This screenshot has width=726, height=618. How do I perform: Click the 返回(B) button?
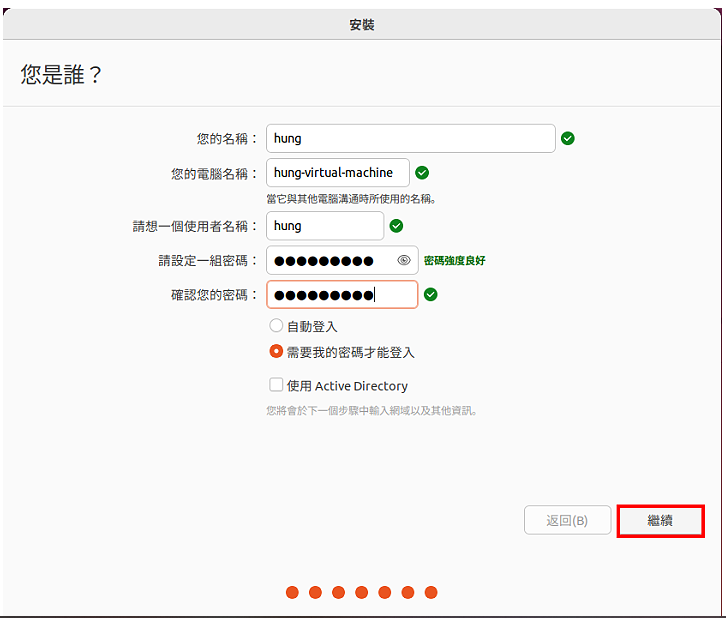567,520
